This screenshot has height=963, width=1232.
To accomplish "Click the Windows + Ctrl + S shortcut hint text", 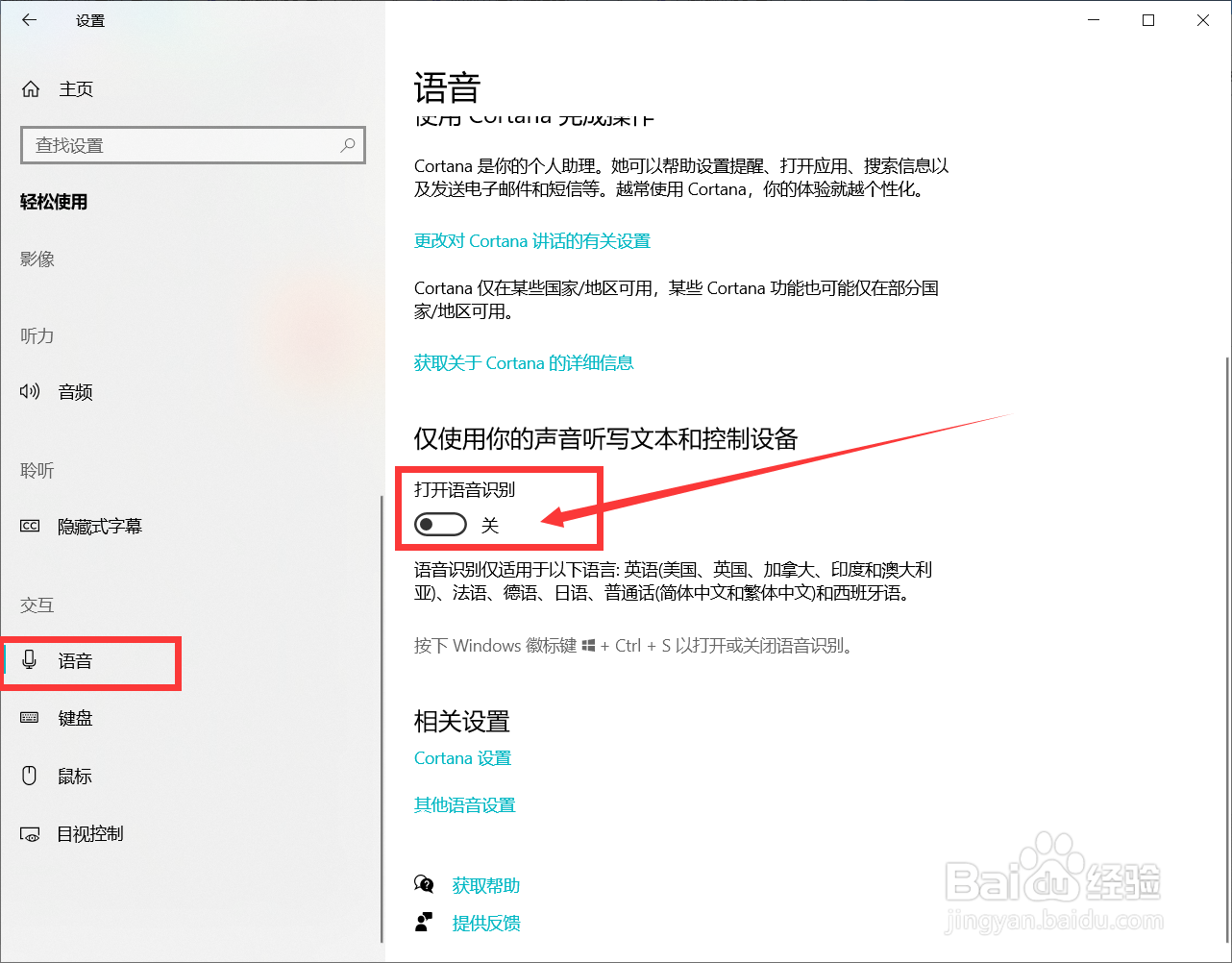I will [633, 646].
